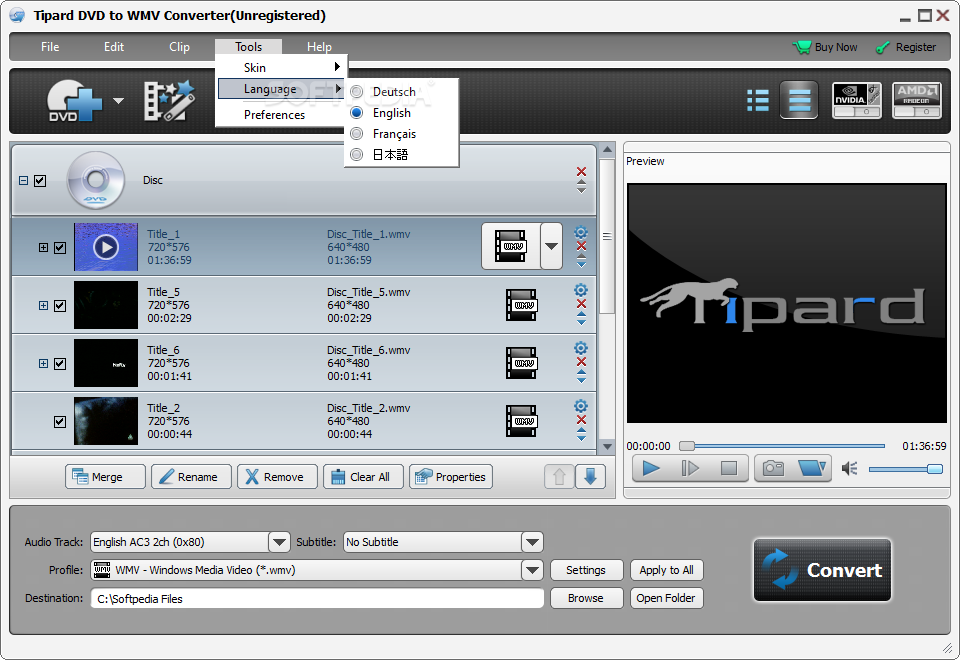Remove Title_2 with its red X

tap(581, 419)
